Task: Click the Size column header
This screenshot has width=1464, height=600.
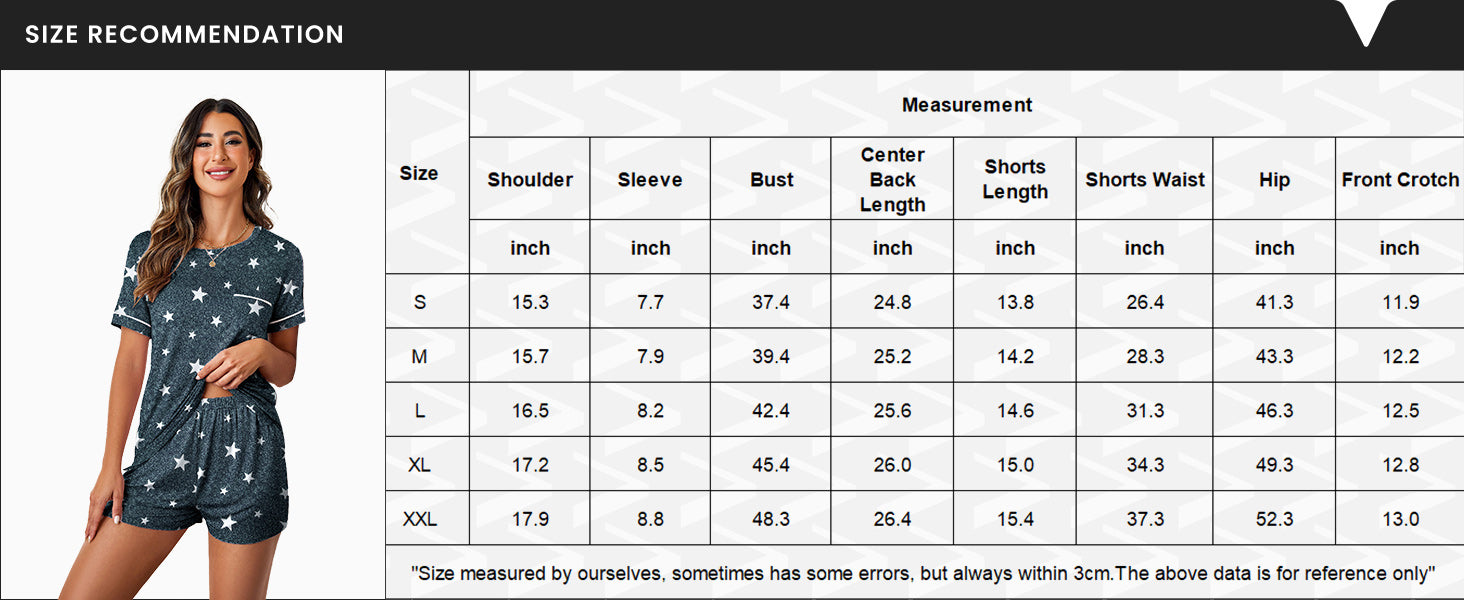Action: (x=419, y=173)
